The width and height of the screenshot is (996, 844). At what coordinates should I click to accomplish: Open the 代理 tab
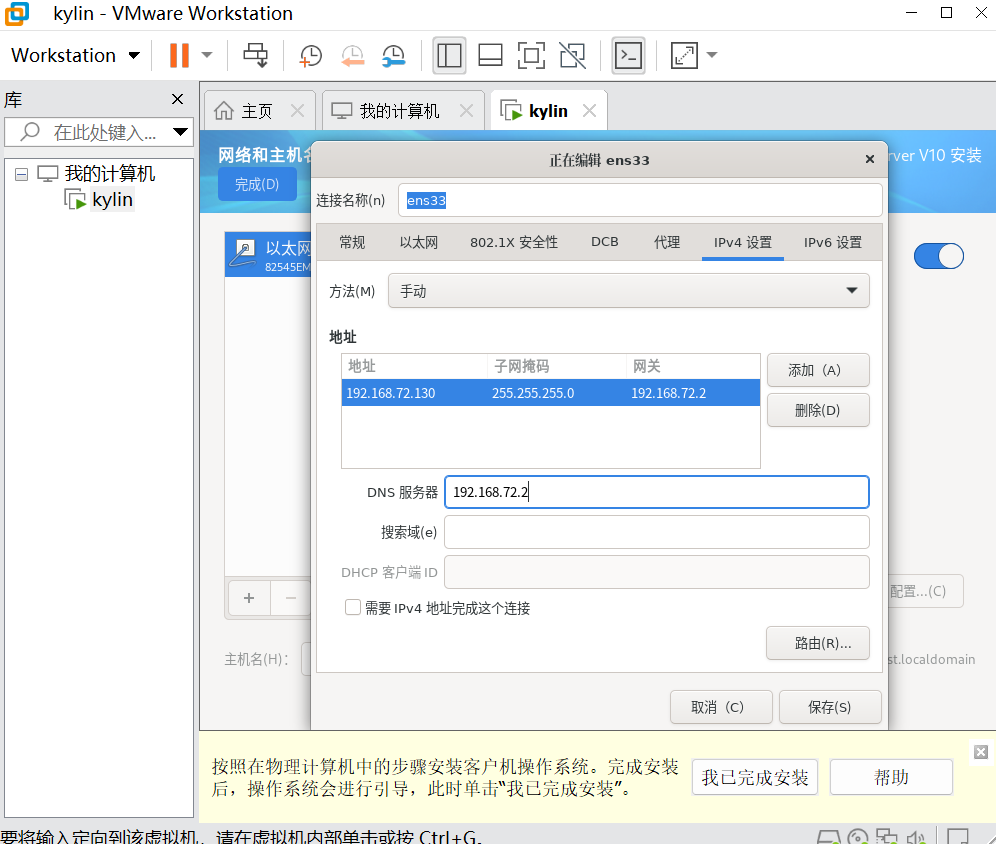tap(667, 242)
